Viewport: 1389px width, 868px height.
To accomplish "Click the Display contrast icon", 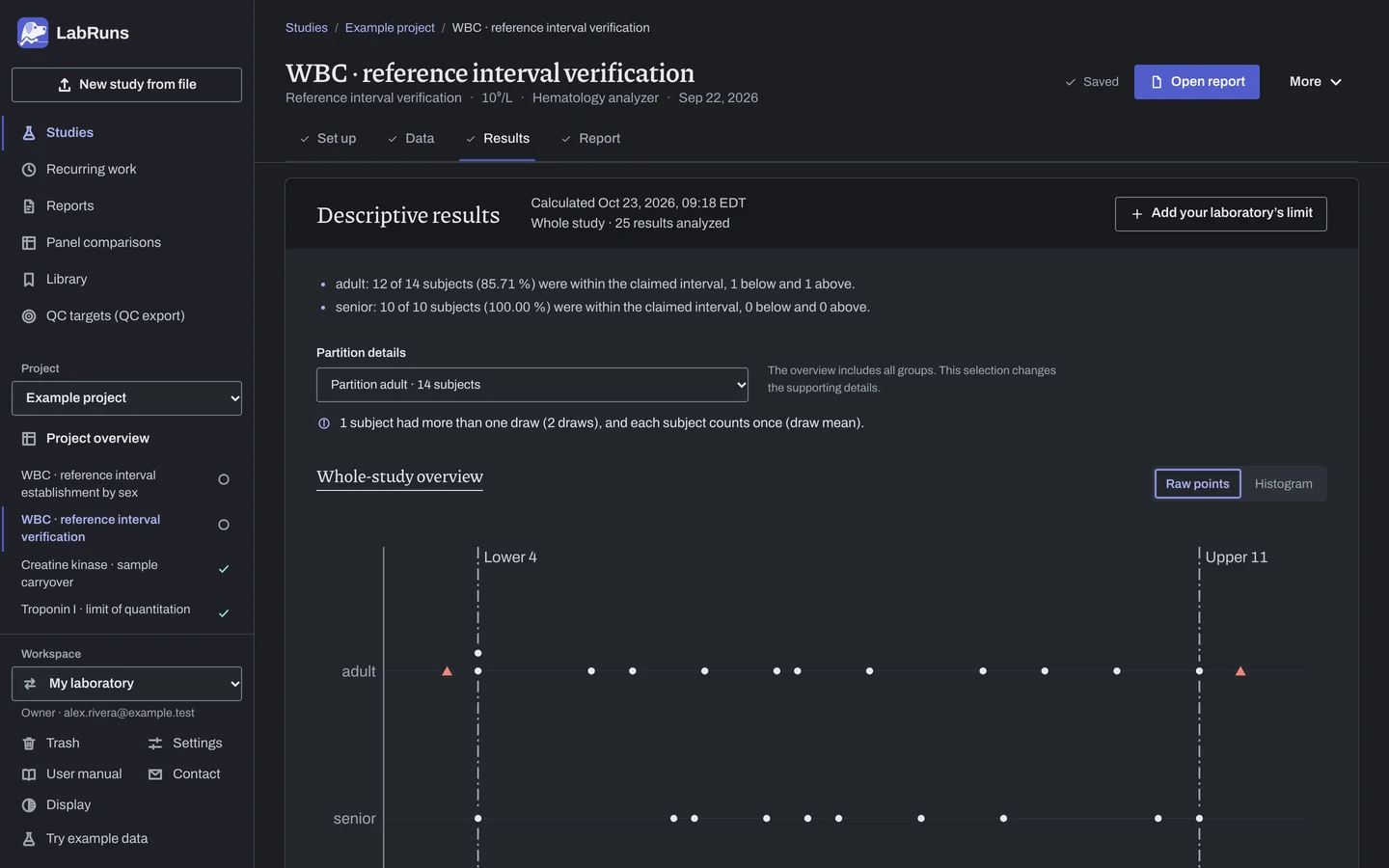I will tap(29, 805).
